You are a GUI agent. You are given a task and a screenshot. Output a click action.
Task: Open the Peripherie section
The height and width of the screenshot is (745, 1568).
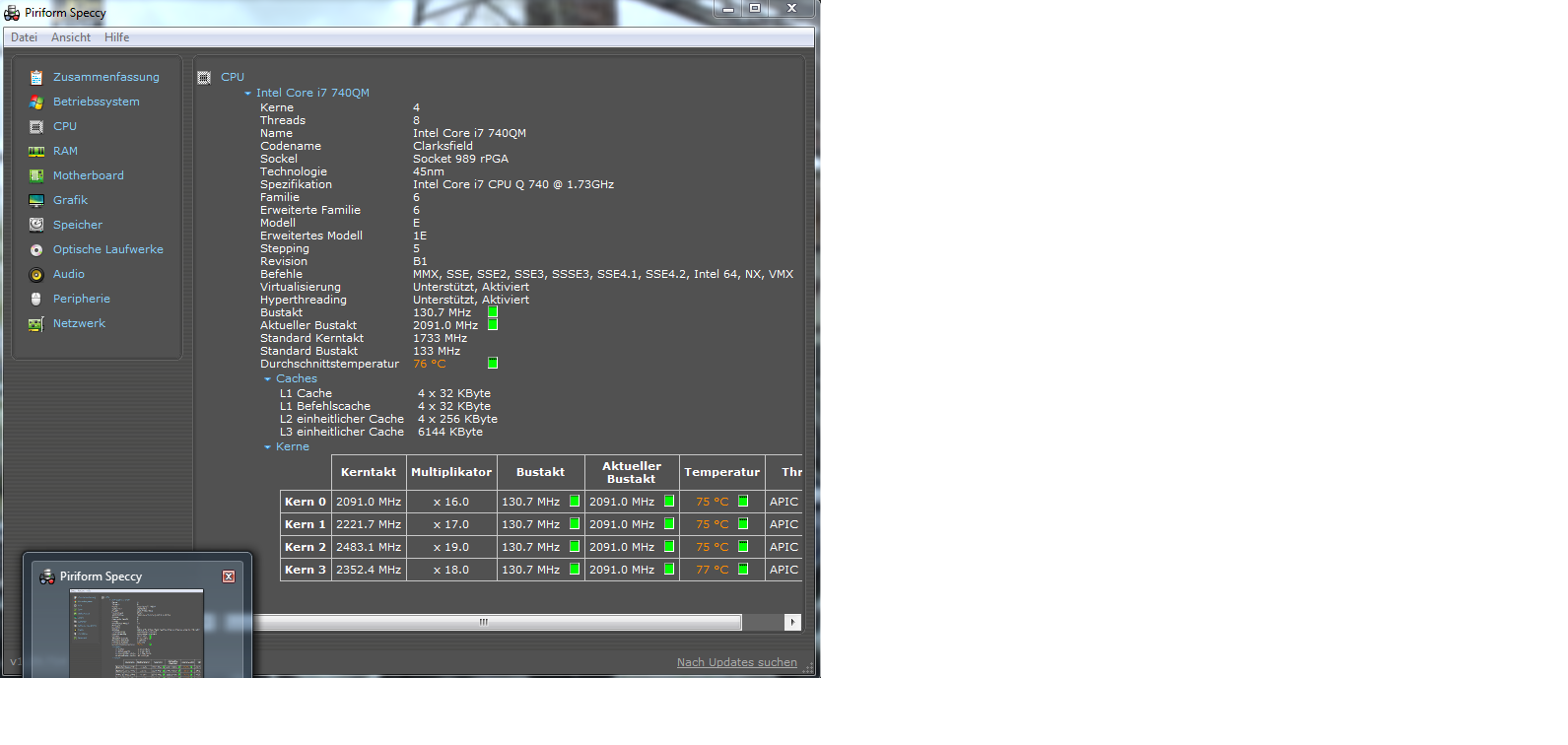82,299
